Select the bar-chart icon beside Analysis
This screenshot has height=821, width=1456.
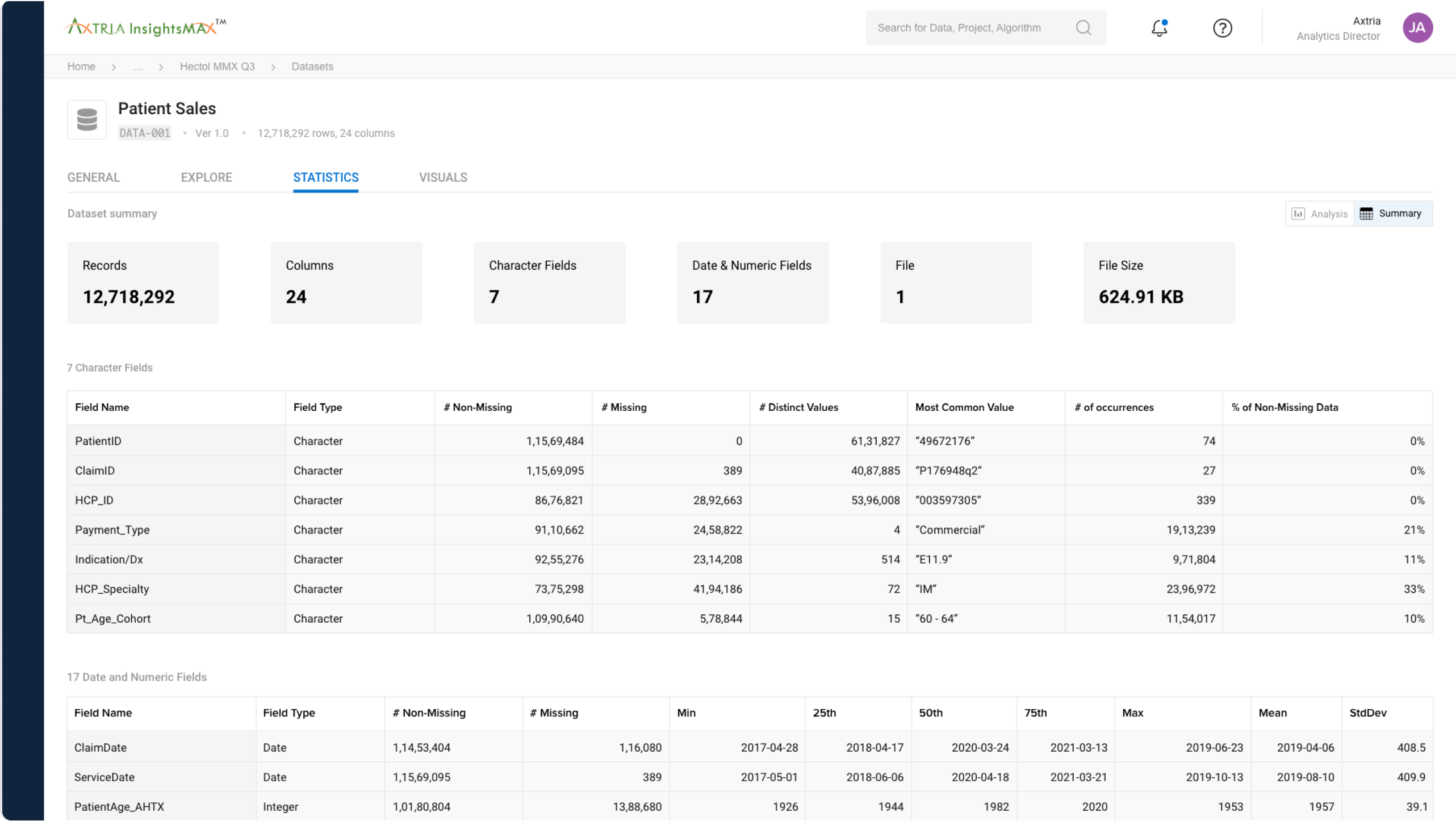(x=1299, y=213)
